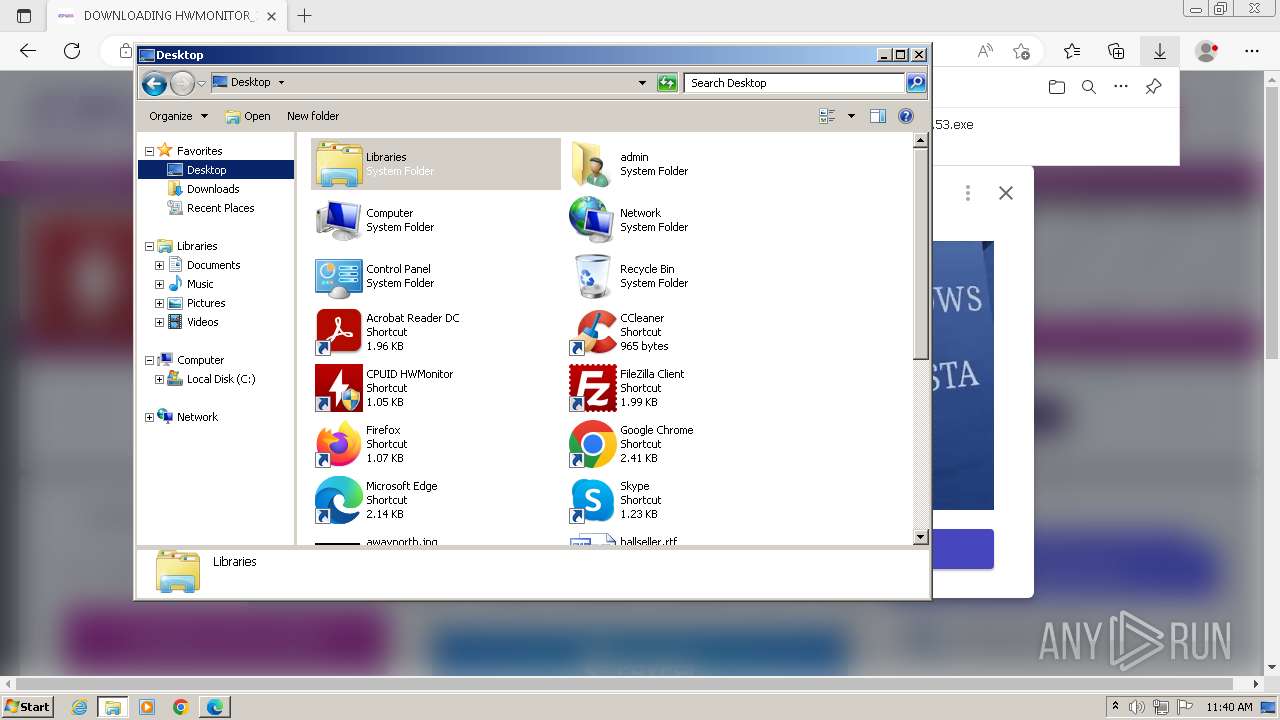This screenshot has width=1280, height=720.
Task: Click the change view icon
Action: (x=827, y=116)
